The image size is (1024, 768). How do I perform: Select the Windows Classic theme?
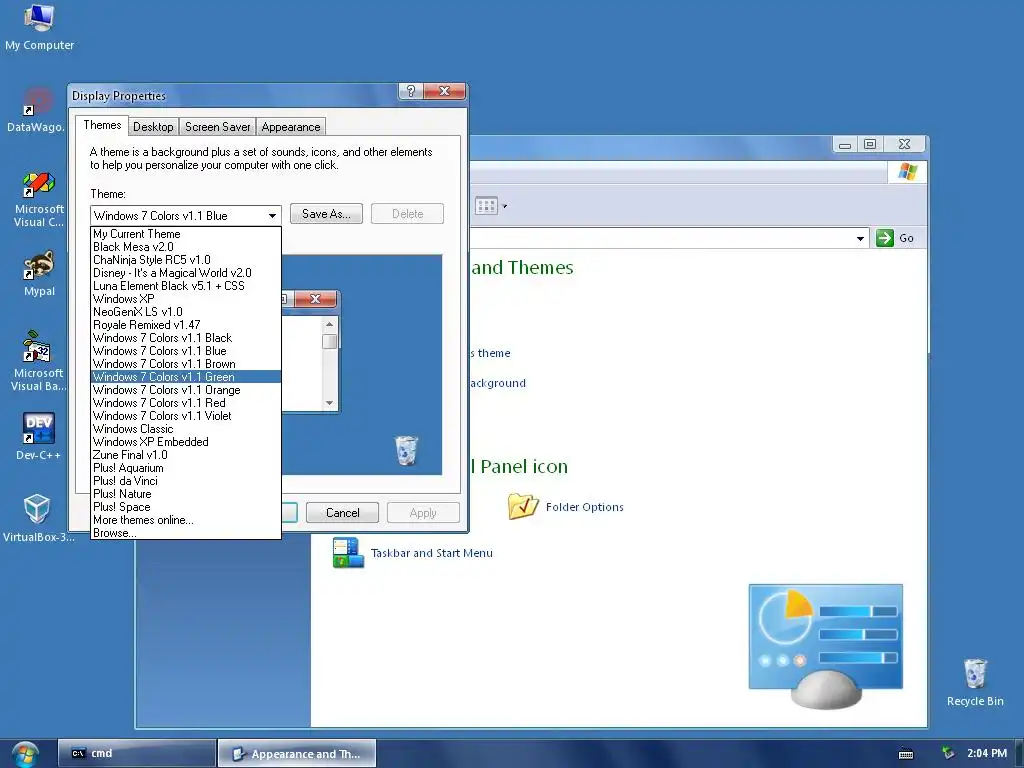click(186, 429)
